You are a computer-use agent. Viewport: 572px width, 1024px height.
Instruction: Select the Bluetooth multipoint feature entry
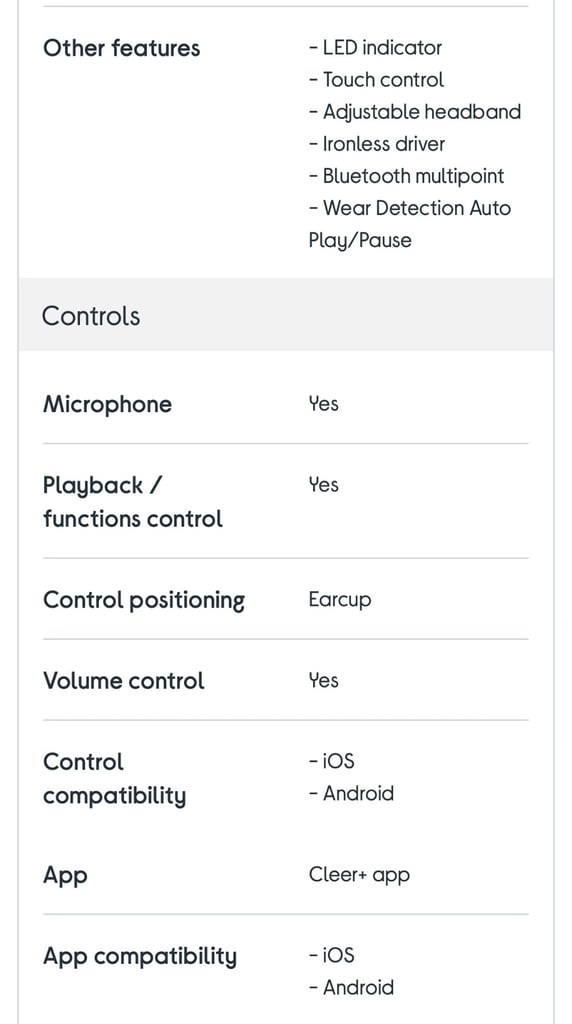tap(406, 176)
